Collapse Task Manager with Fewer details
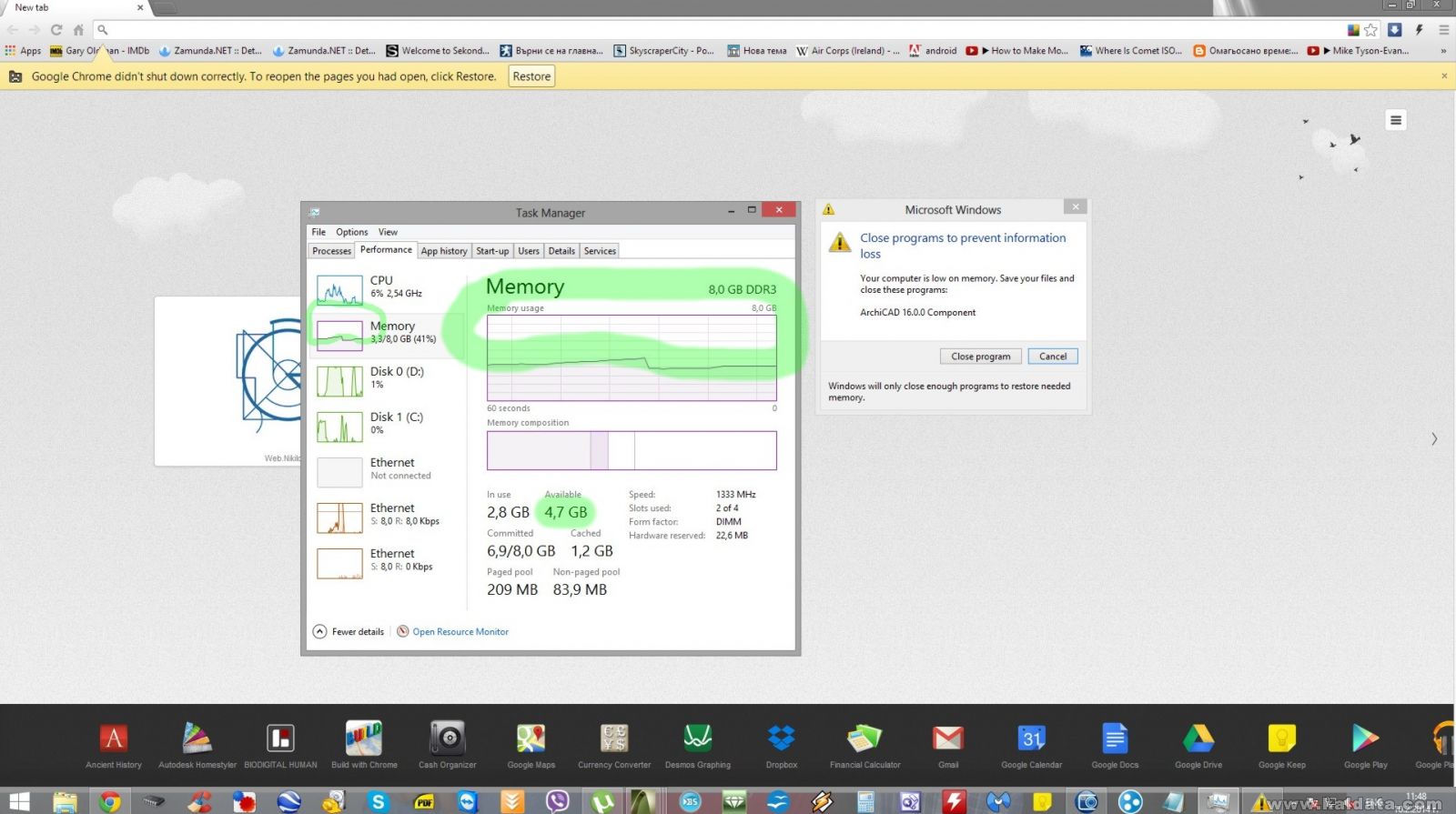1456x814 pixels. 349,632
